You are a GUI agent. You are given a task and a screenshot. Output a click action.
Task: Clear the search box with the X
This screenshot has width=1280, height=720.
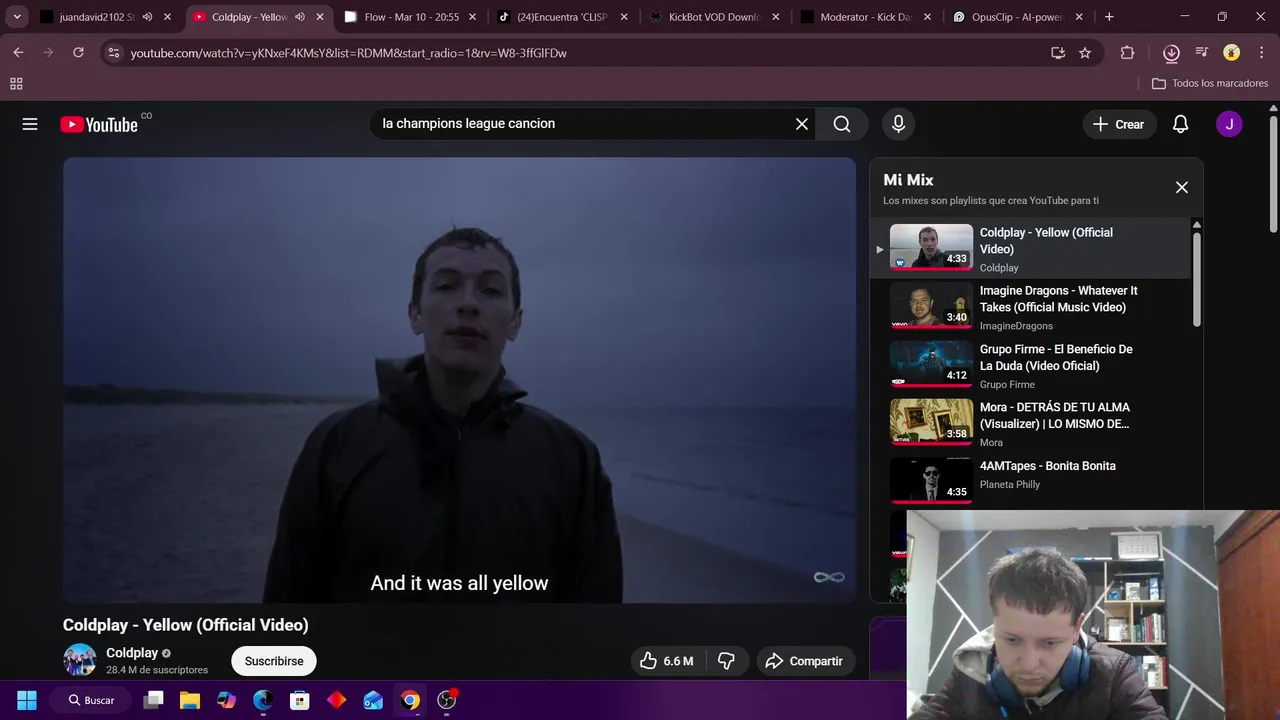click(x=801, y=124)
